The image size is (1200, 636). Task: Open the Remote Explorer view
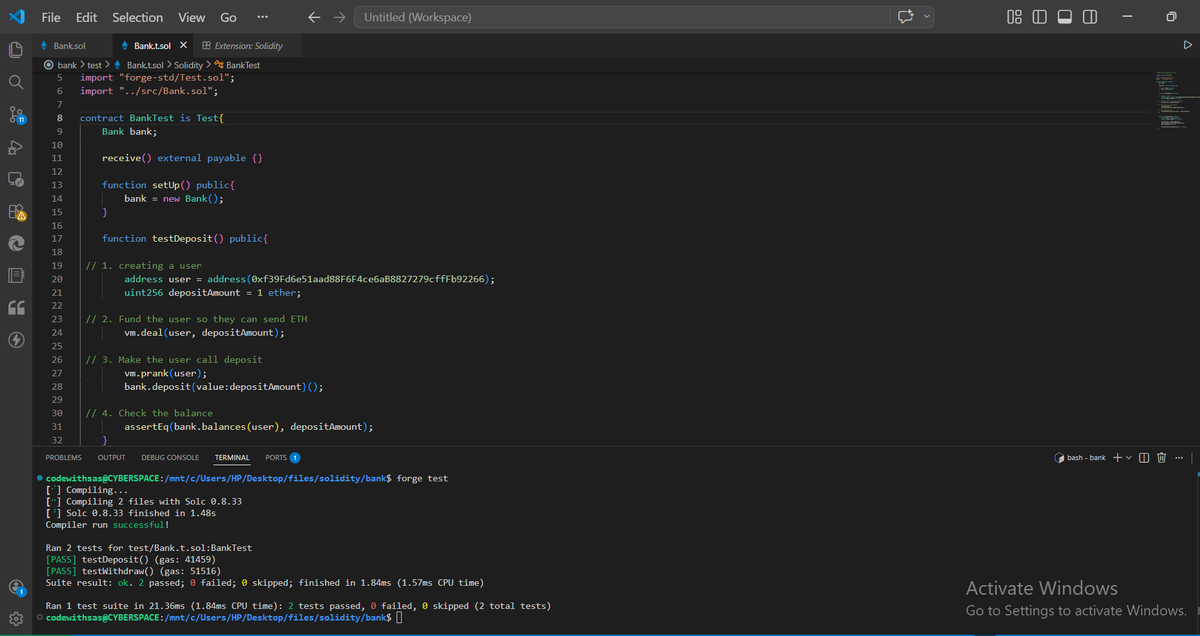click(15, 180)
